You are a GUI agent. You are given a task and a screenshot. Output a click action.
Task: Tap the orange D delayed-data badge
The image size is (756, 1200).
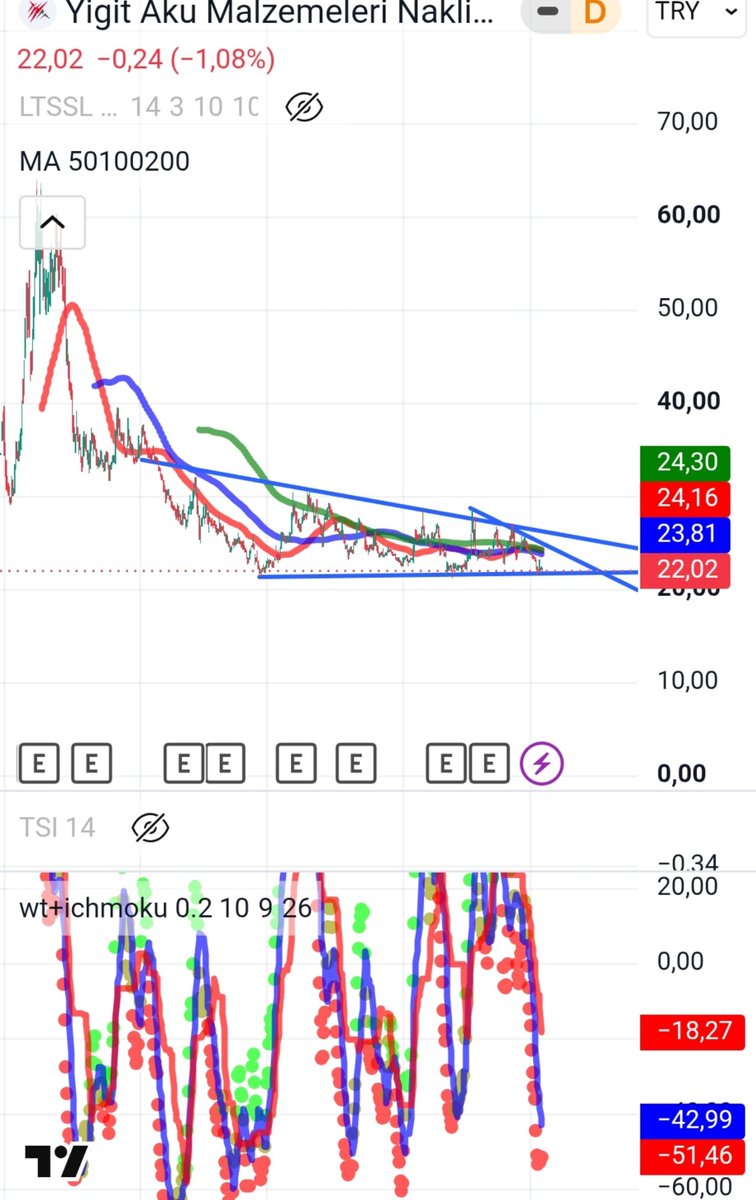click(x=595, y=12)
